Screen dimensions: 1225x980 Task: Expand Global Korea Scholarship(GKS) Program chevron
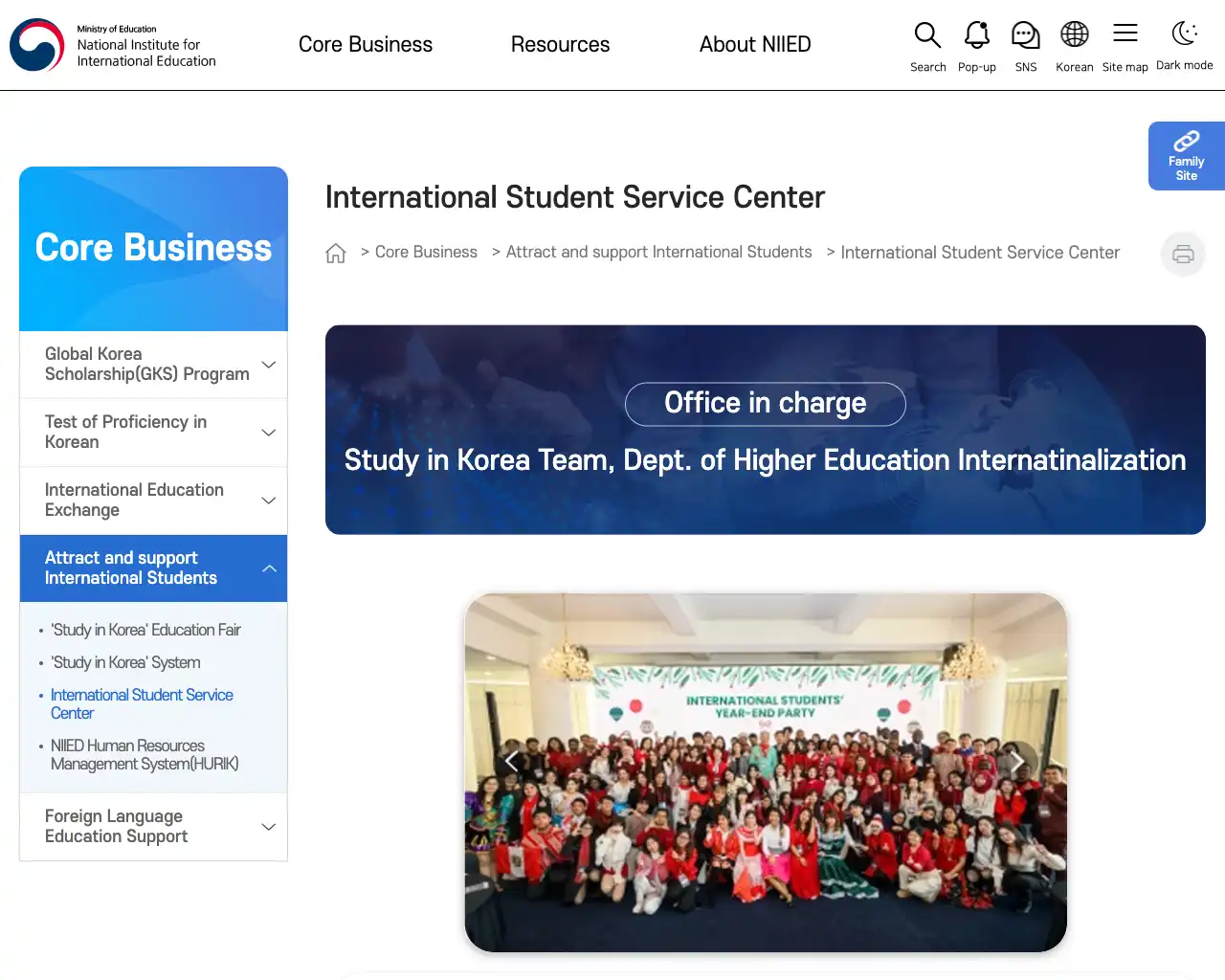[x=269, y=365]
